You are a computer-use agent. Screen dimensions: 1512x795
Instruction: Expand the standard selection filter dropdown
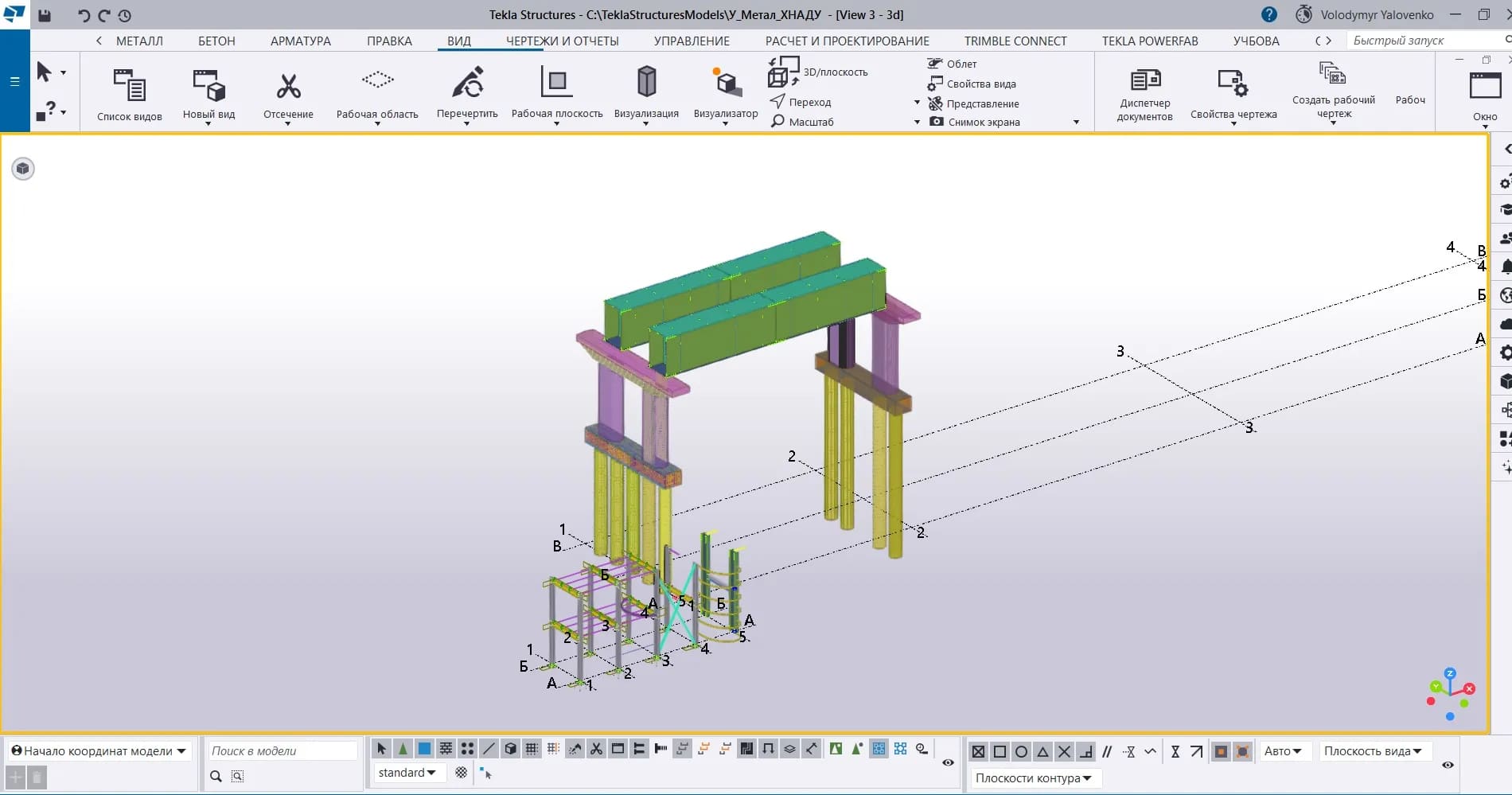pos(407,773)
